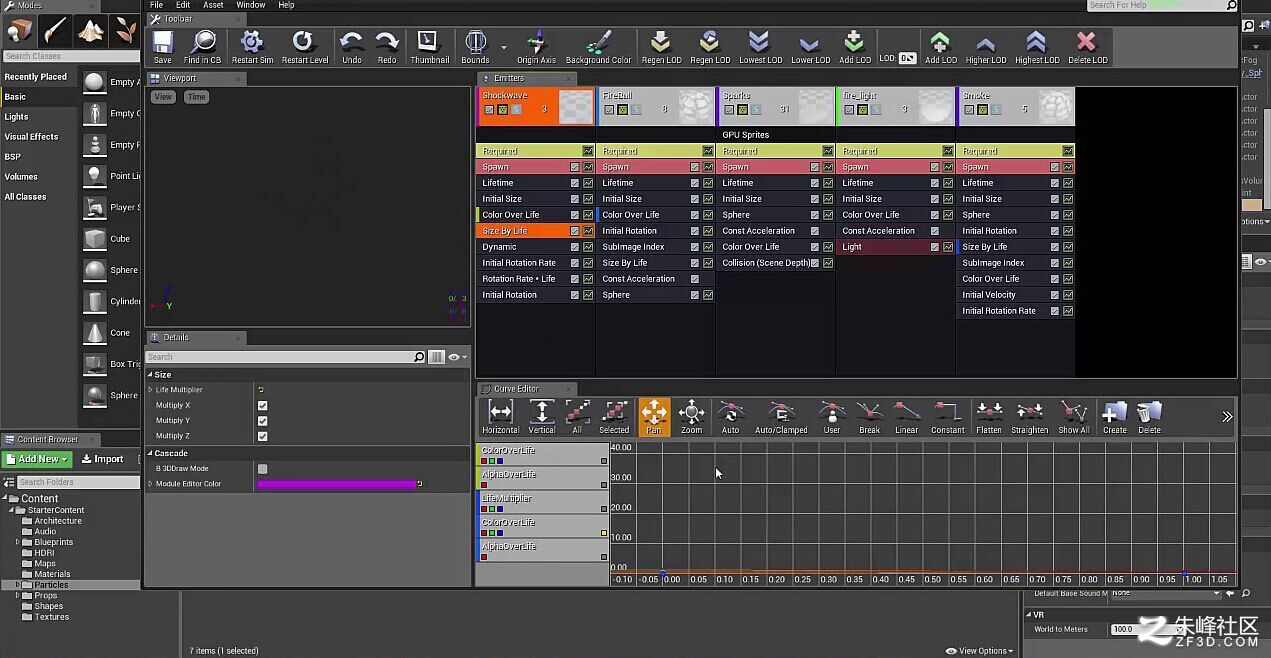The width and height of the screenshot is (1271, 658).
Task: Import assets into the Content Browser
Action: pyautogui.click(x=102, y=459)
